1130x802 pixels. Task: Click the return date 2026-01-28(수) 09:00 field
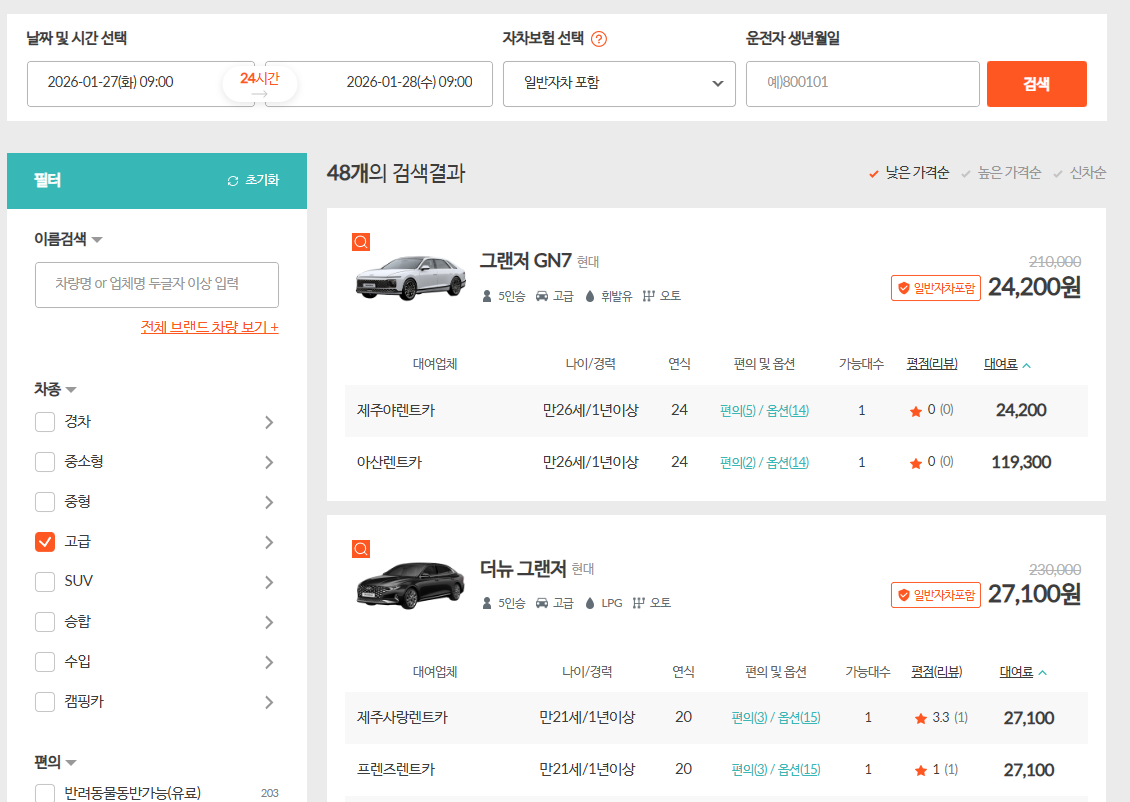pos(379,84)
